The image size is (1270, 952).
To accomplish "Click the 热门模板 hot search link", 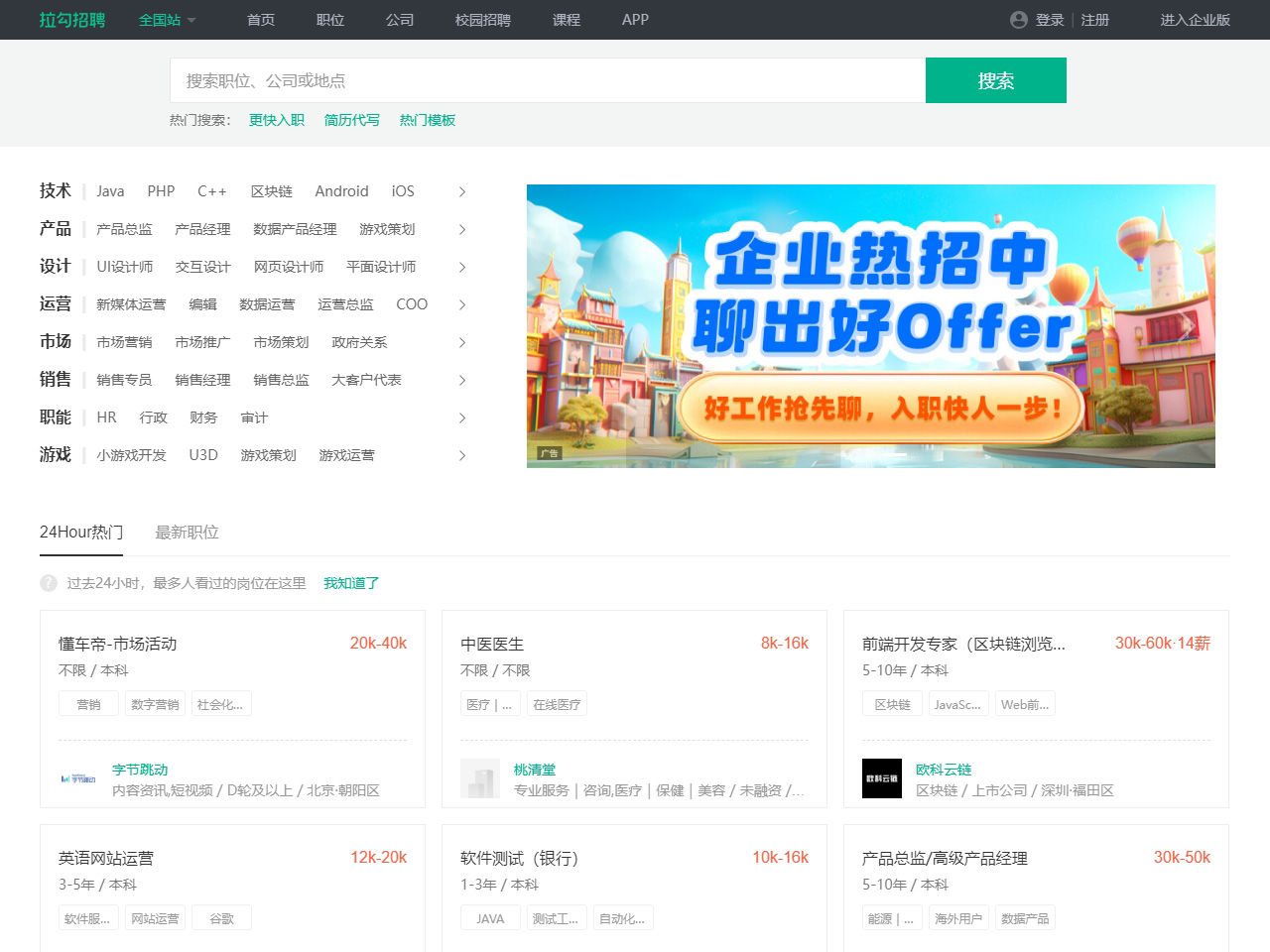I will click(x=427, y=120).
